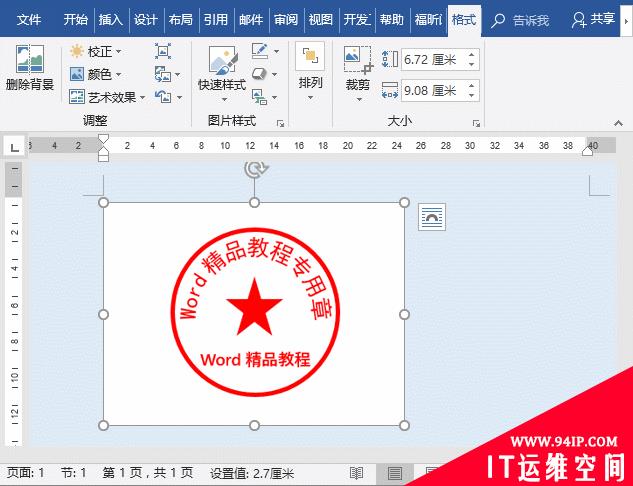This screenshot has height=486, width=633.
Task: Collapse the ribbon with the chevron
Action: pos(618,123)
